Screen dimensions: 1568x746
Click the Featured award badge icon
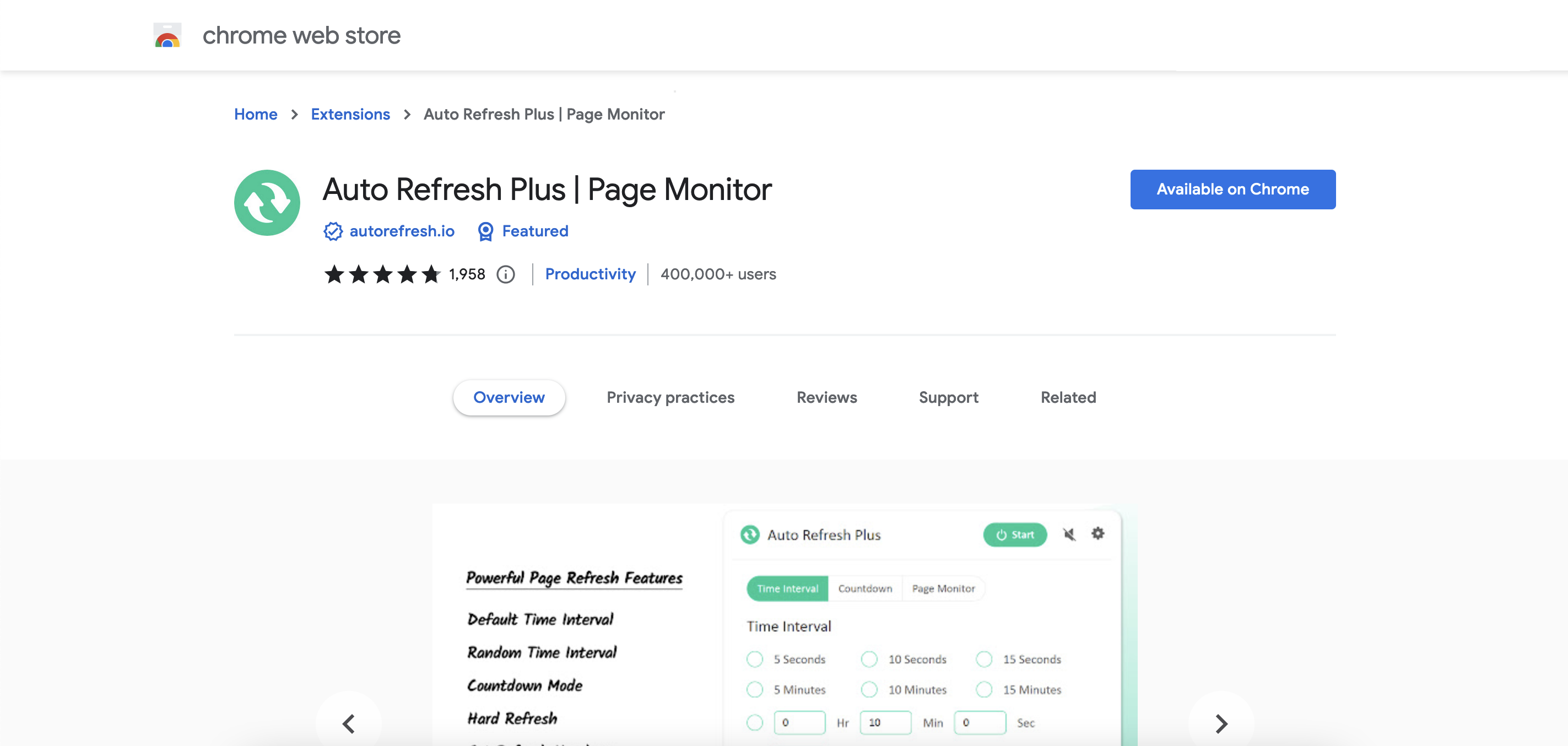tap(485, 231)
